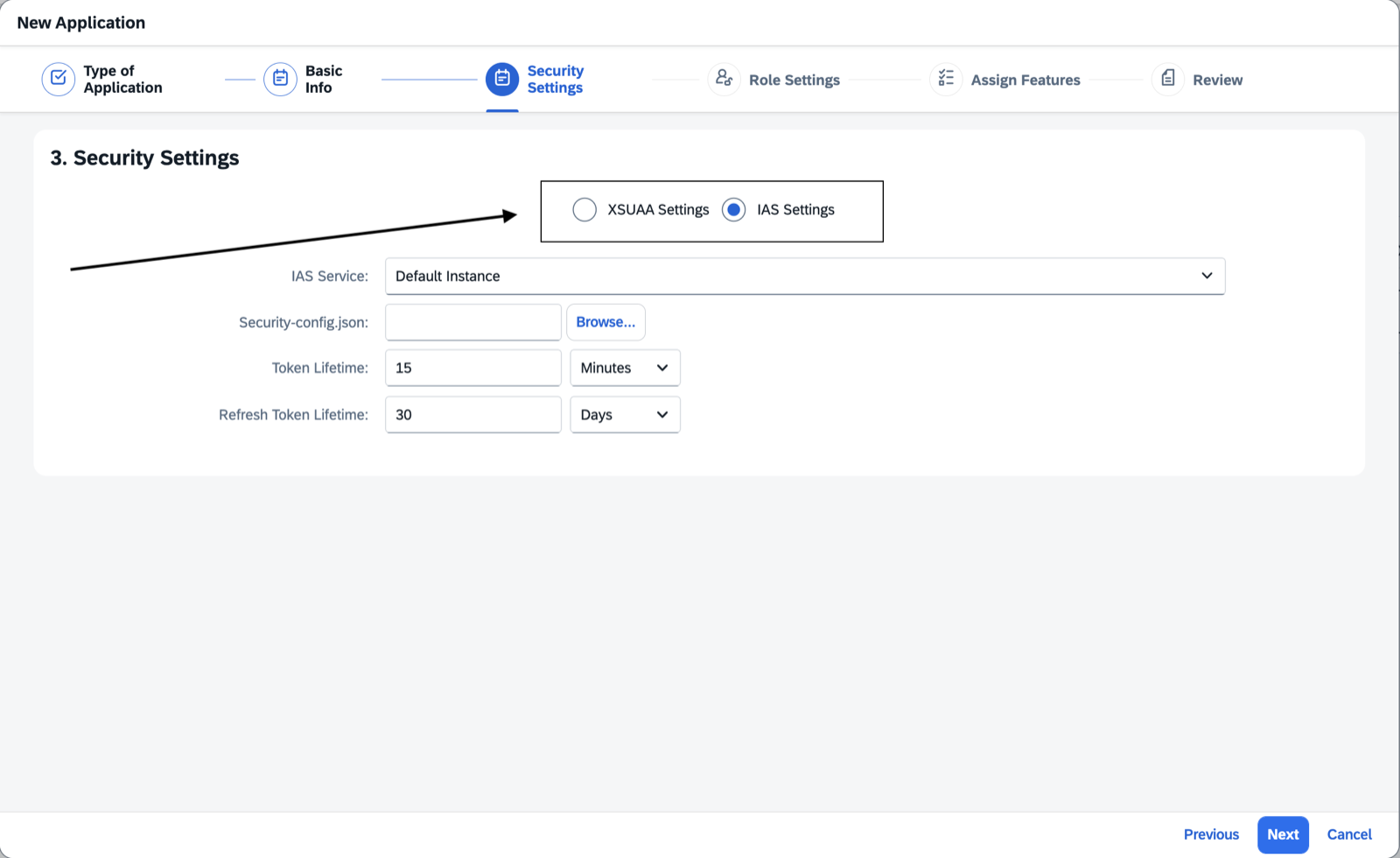1400x858 pixels.
Task: Click the Role Settings step icon
Action: tap(724, 79)
